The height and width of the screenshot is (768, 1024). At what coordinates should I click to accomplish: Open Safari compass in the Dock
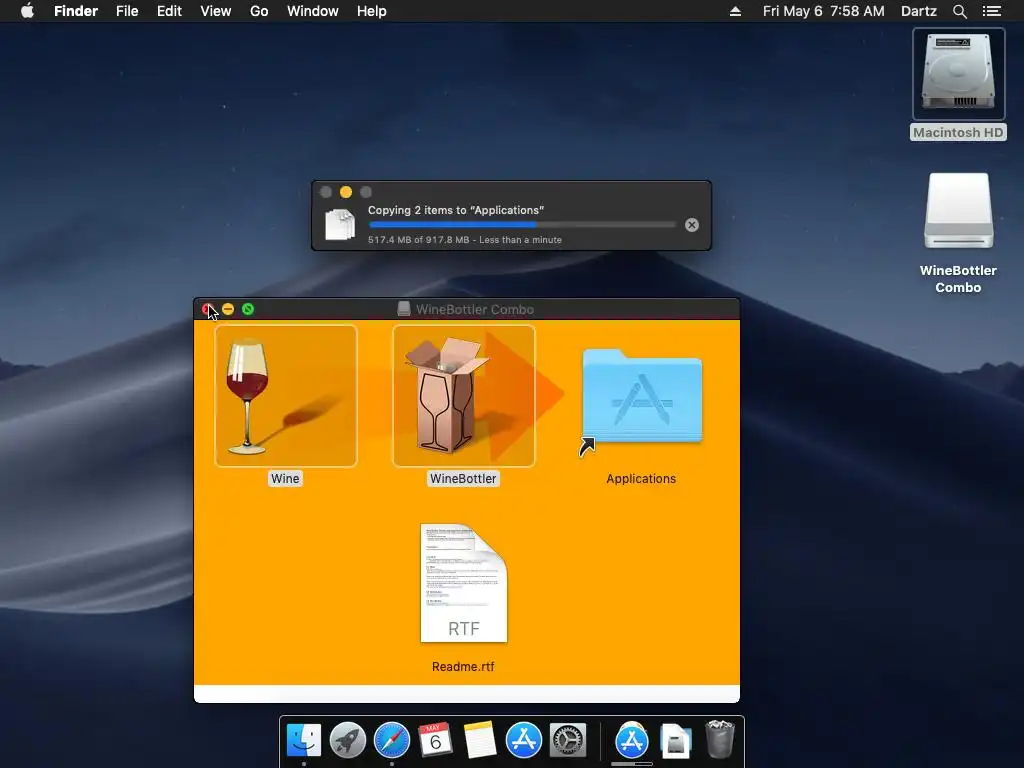(x=392, y=740)
